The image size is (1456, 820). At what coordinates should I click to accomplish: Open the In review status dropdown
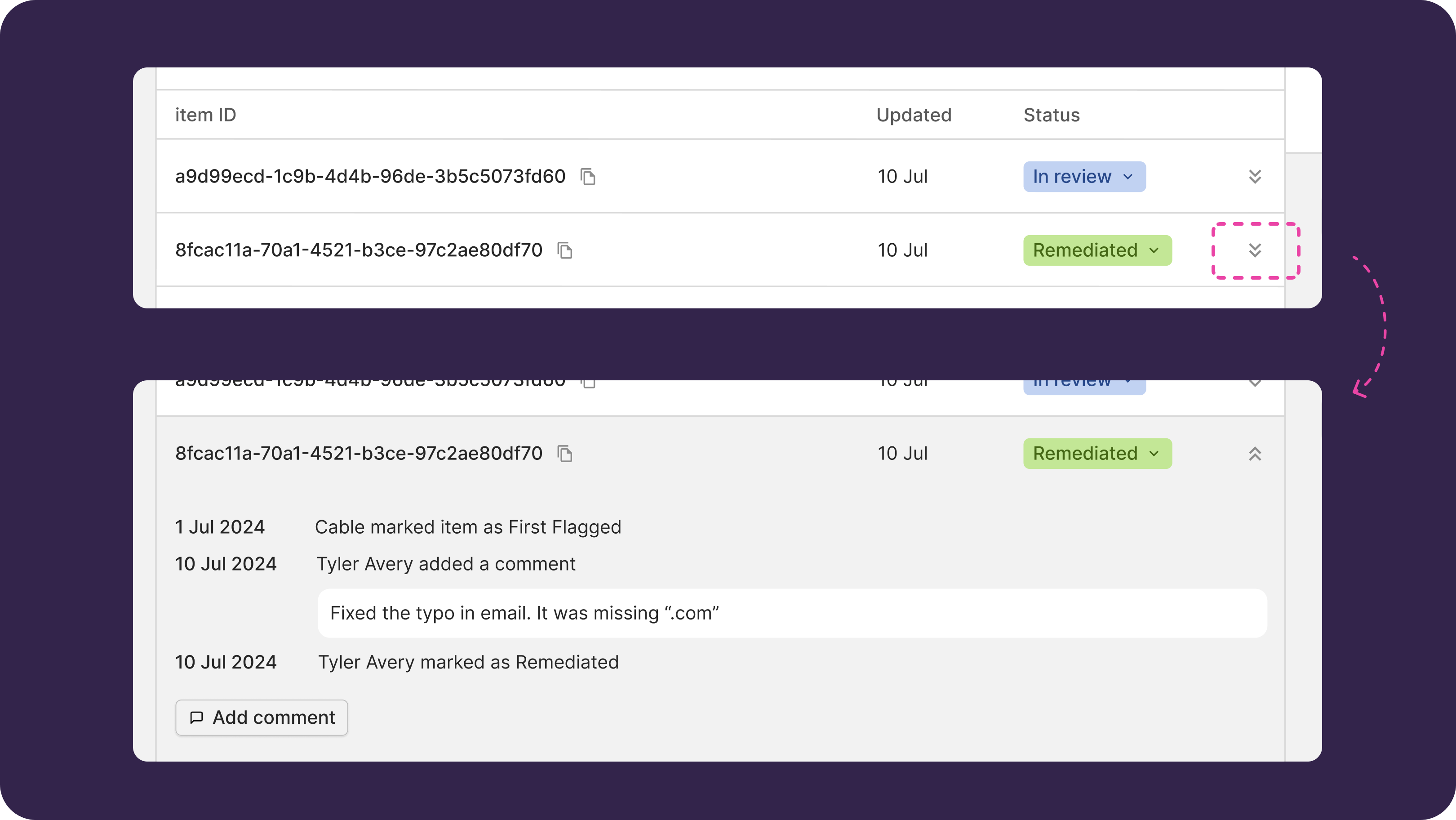(x=1083, y=176)
